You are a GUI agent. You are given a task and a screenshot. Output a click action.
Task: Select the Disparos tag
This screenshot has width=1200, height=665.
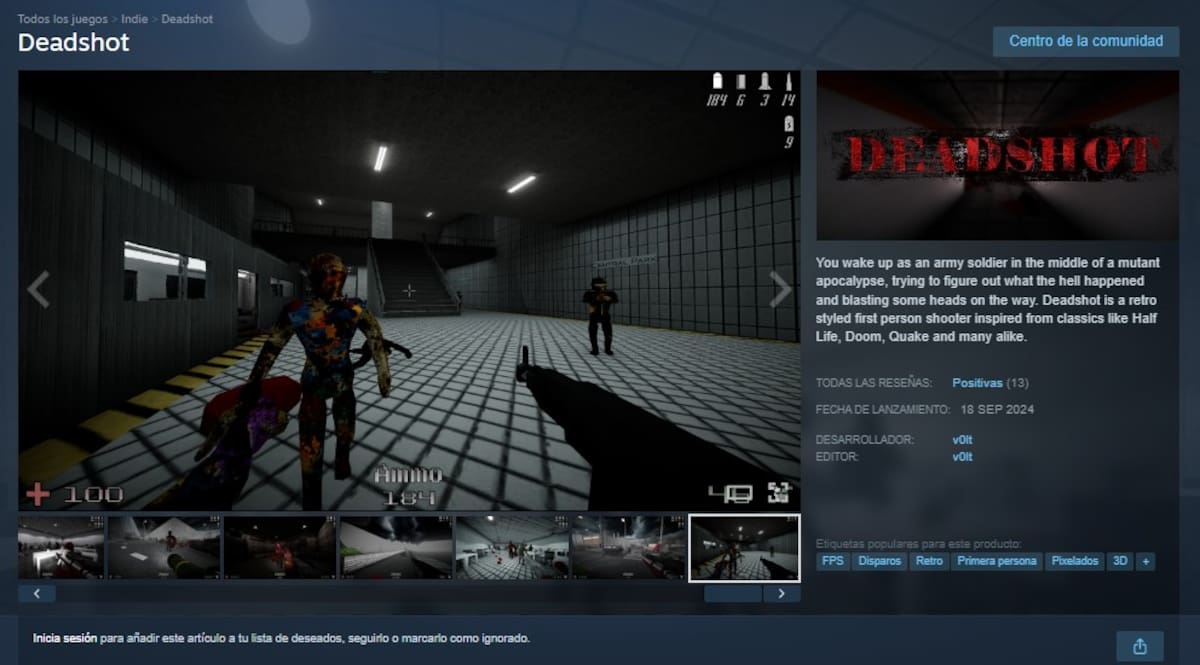pyautogui.click(x=880, y=561)
